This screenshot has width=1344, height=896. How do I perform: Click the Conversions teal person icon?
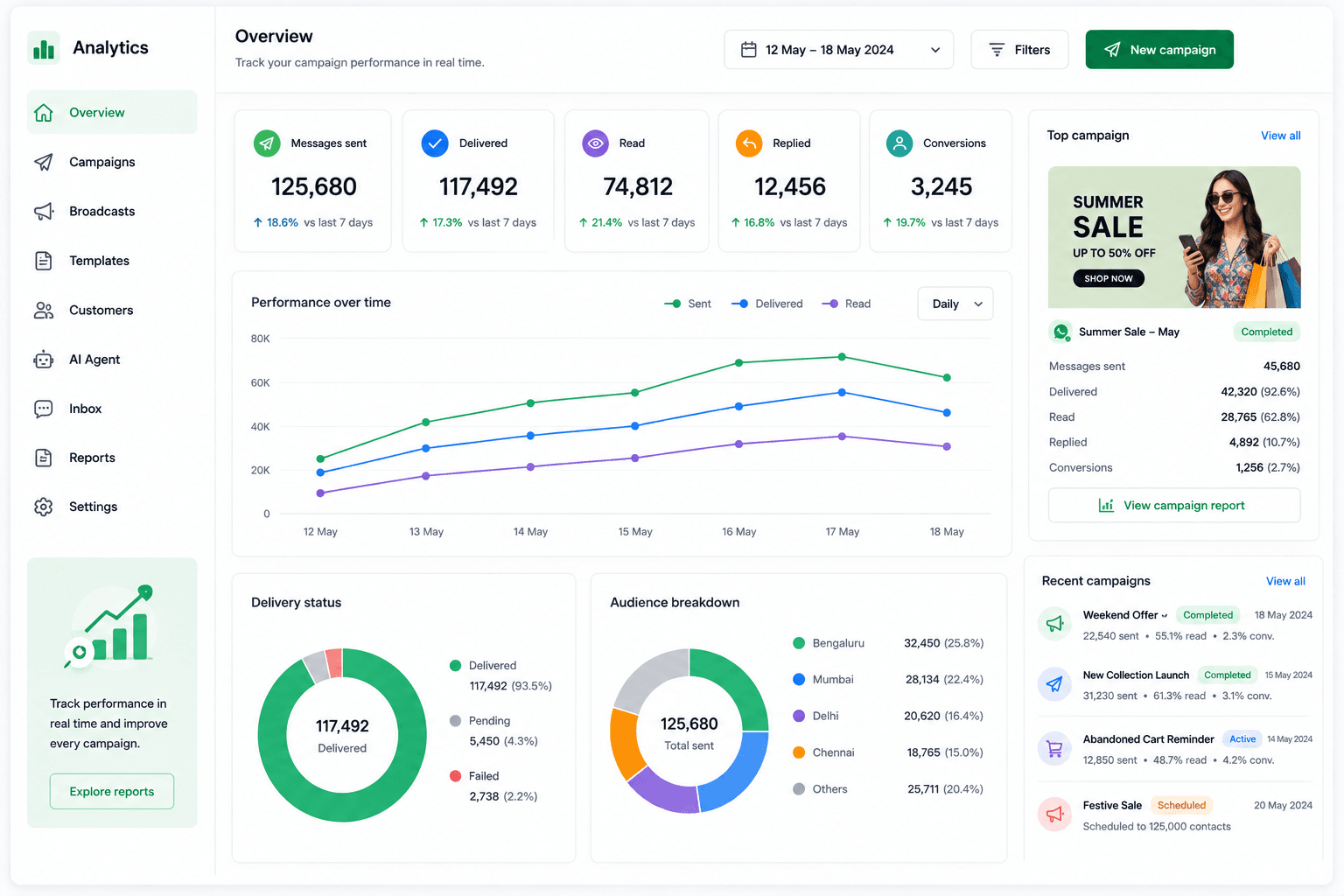(899, 143)
